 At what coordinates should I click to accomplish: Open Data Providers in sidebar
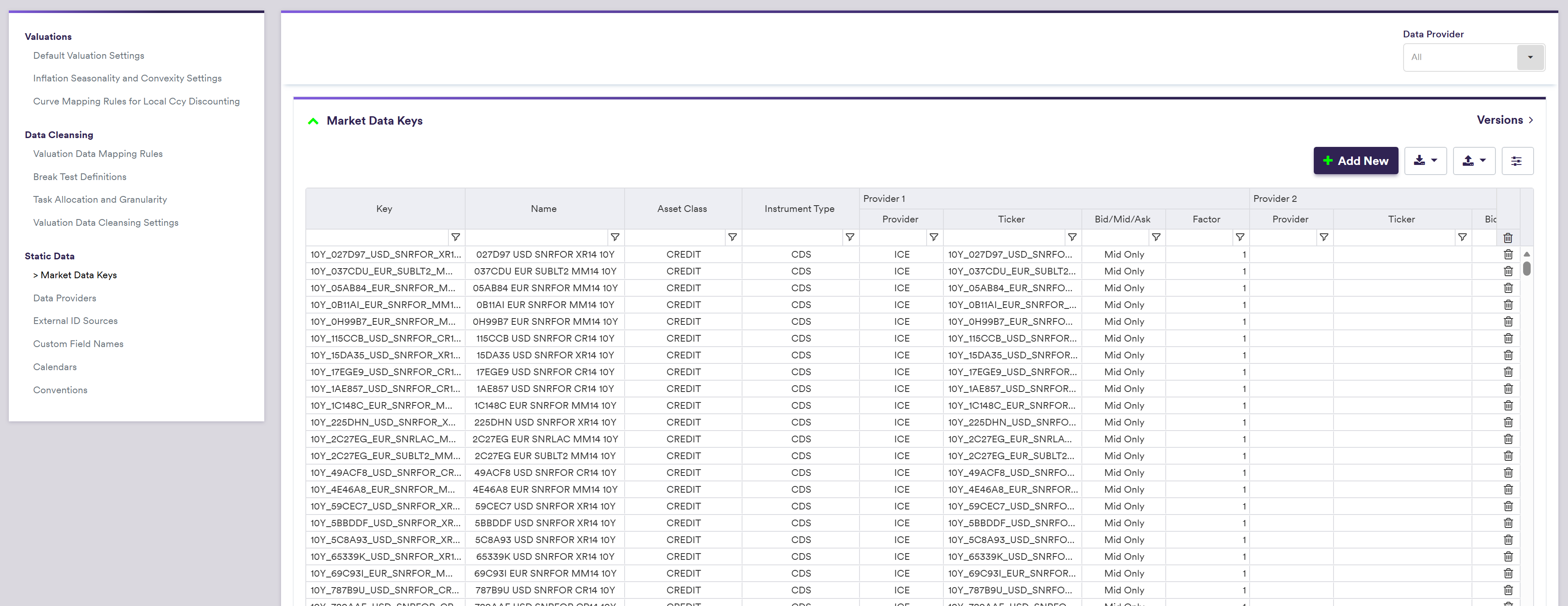click(x=65, y=298)
